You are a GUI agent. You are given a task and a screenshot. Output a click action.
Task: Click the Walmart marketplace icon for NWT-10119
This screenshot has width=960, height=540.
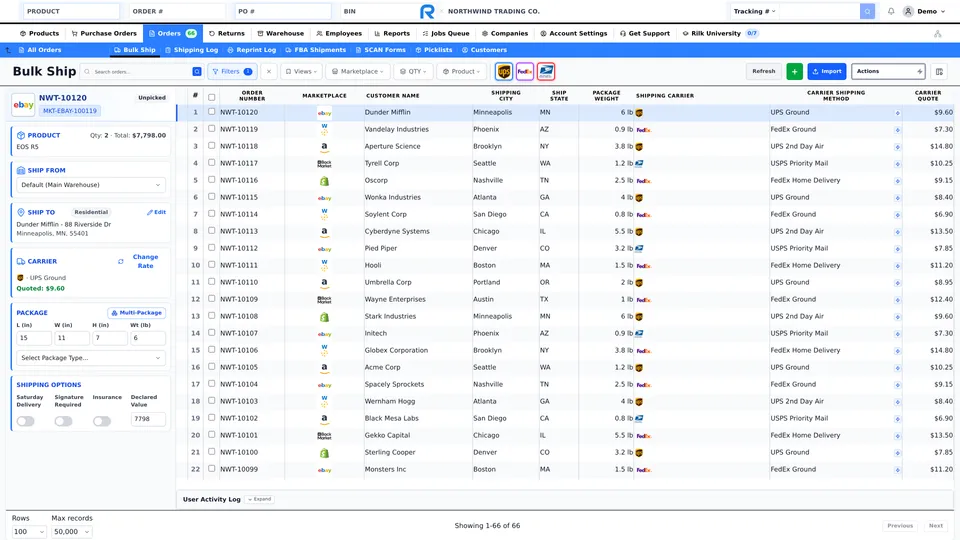pyautogui.click(x=324, y=129)
